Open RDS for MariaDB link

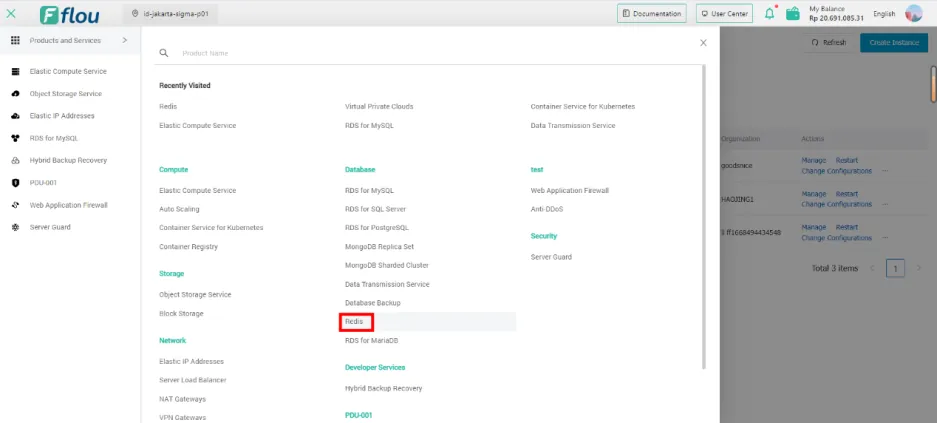pyautogui.click(x=371, y=341)
